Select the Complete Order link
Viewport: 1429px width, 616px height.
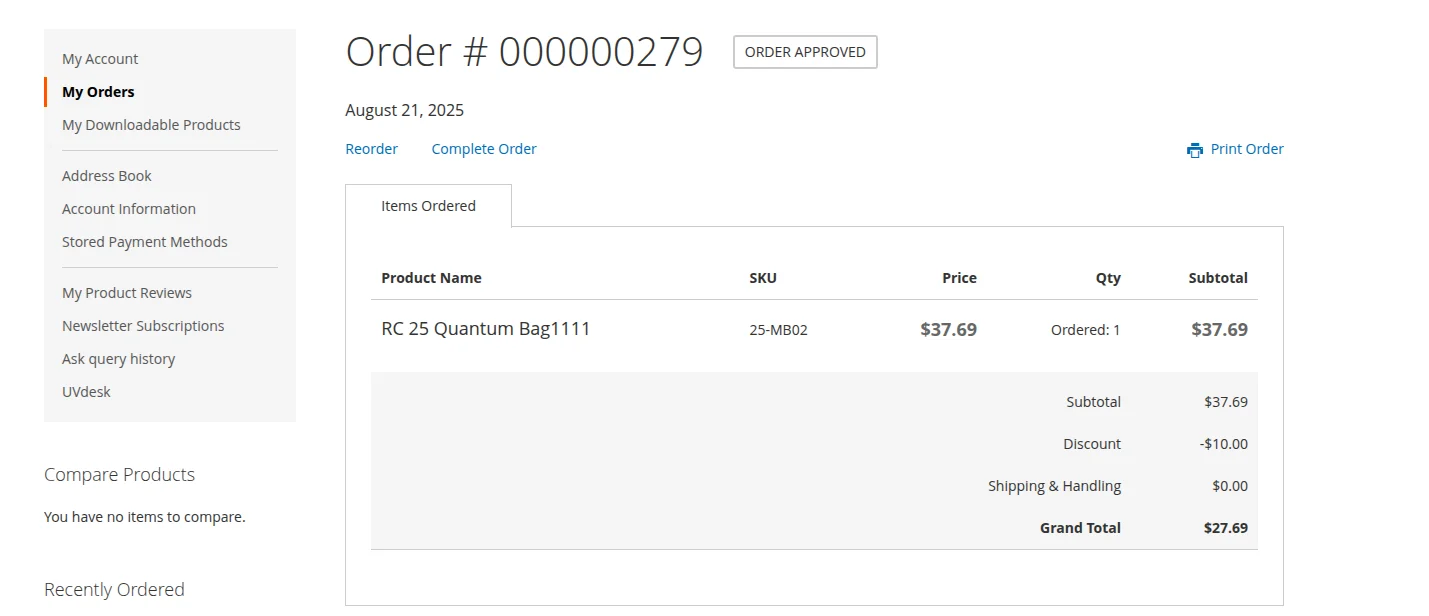(x=483, y=149)
